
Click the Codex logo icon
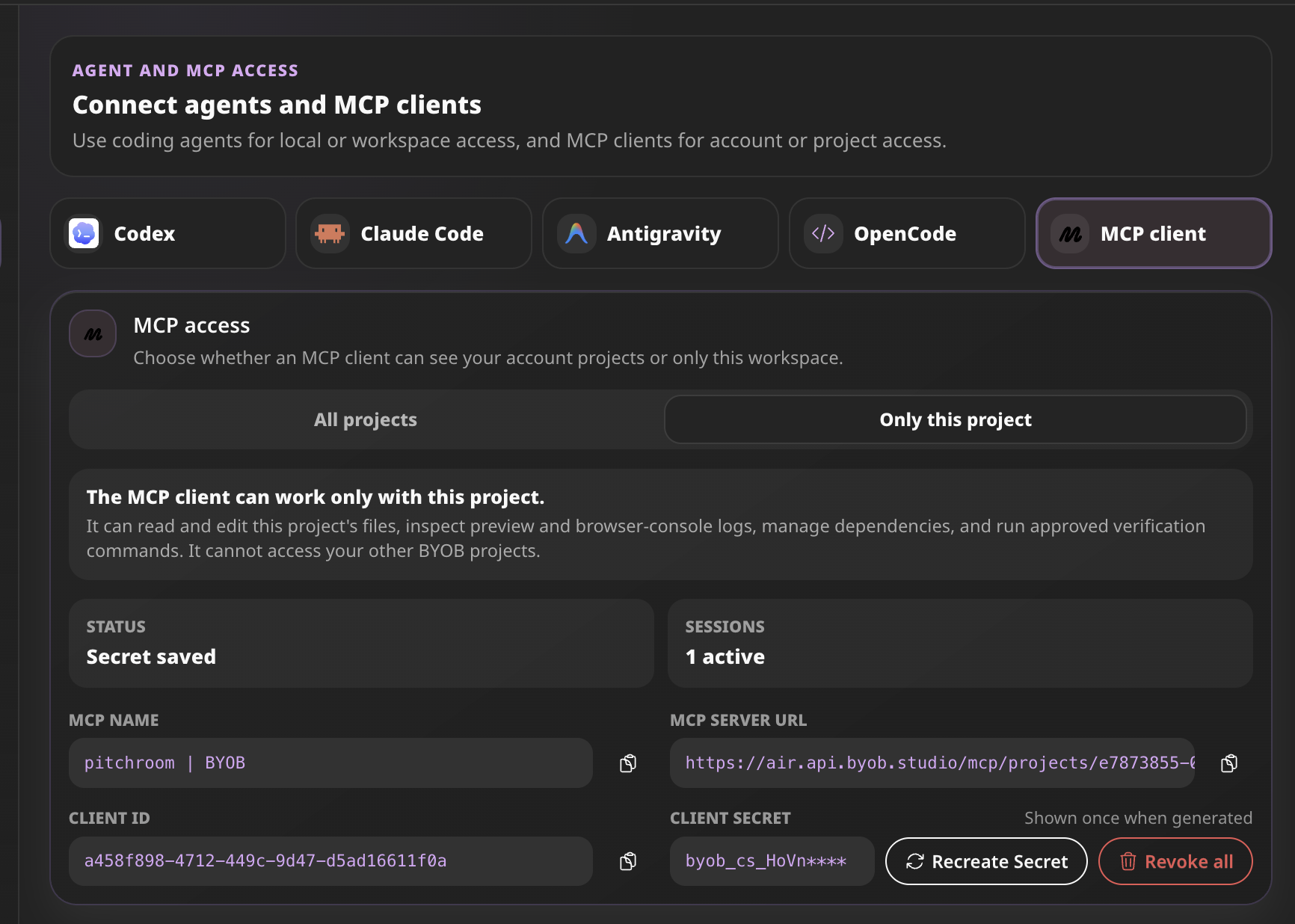(x=84, y=233)
